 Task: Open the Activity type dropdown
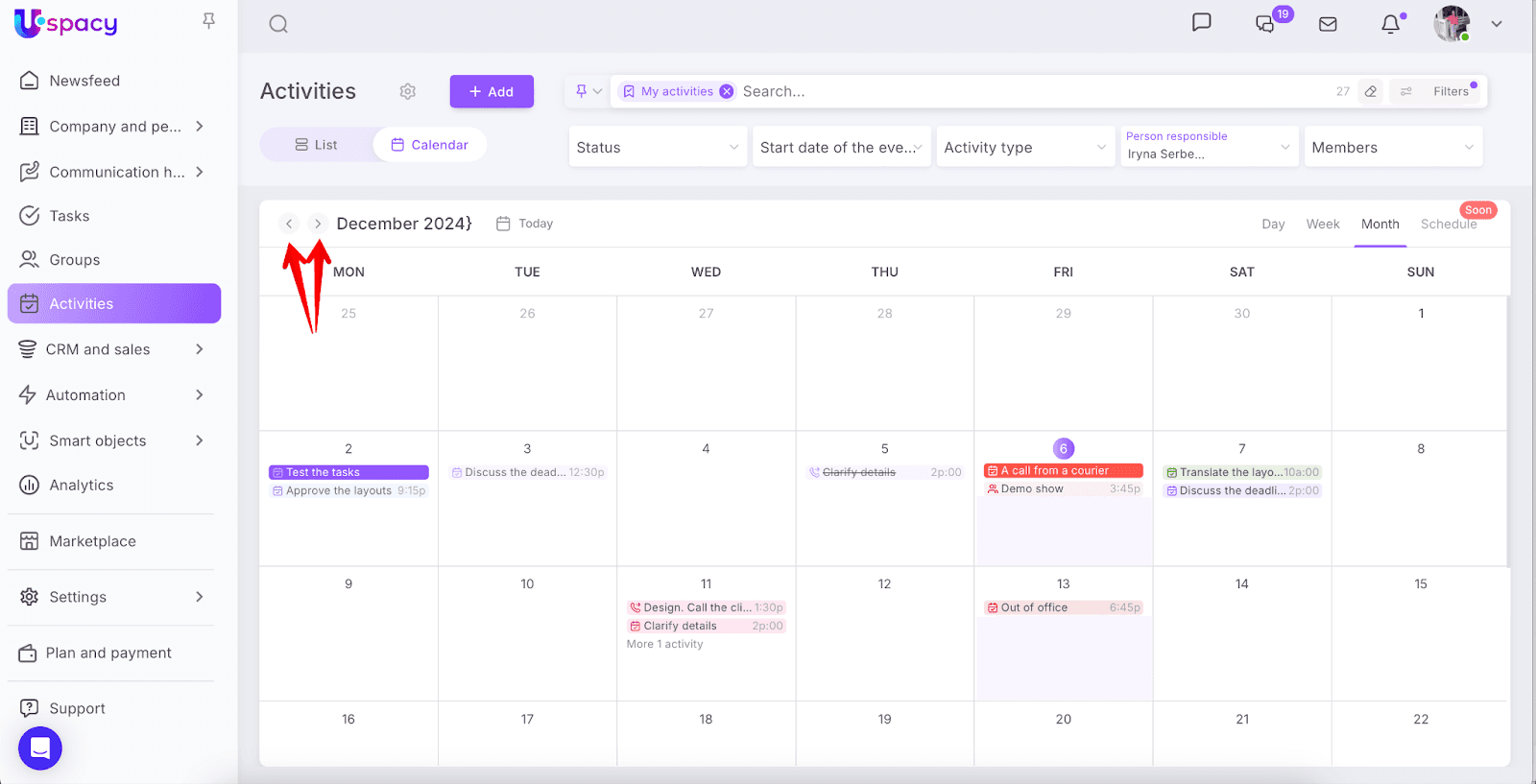coord(1024,147)
